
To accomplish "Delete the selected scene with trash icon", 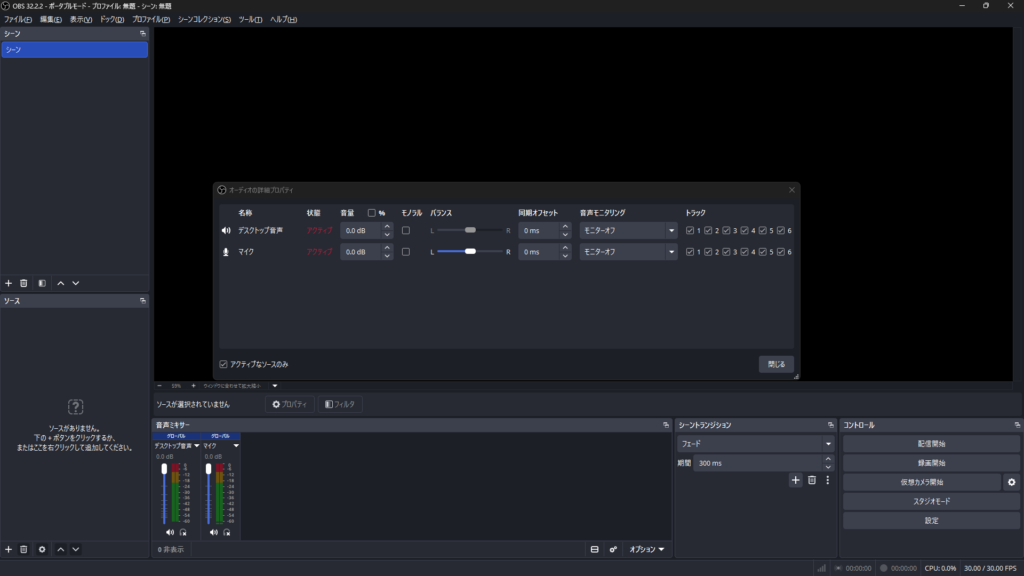I will tap(24, 283).
